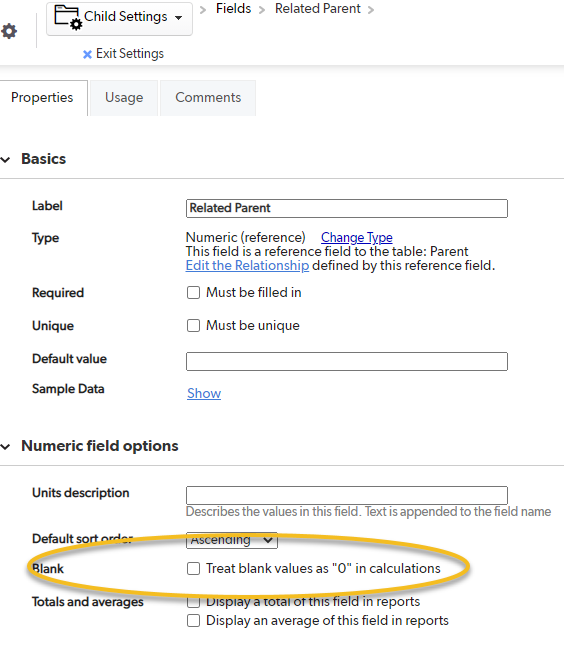
Task: Open Edit the Relationship link
Action: [247, 266]
